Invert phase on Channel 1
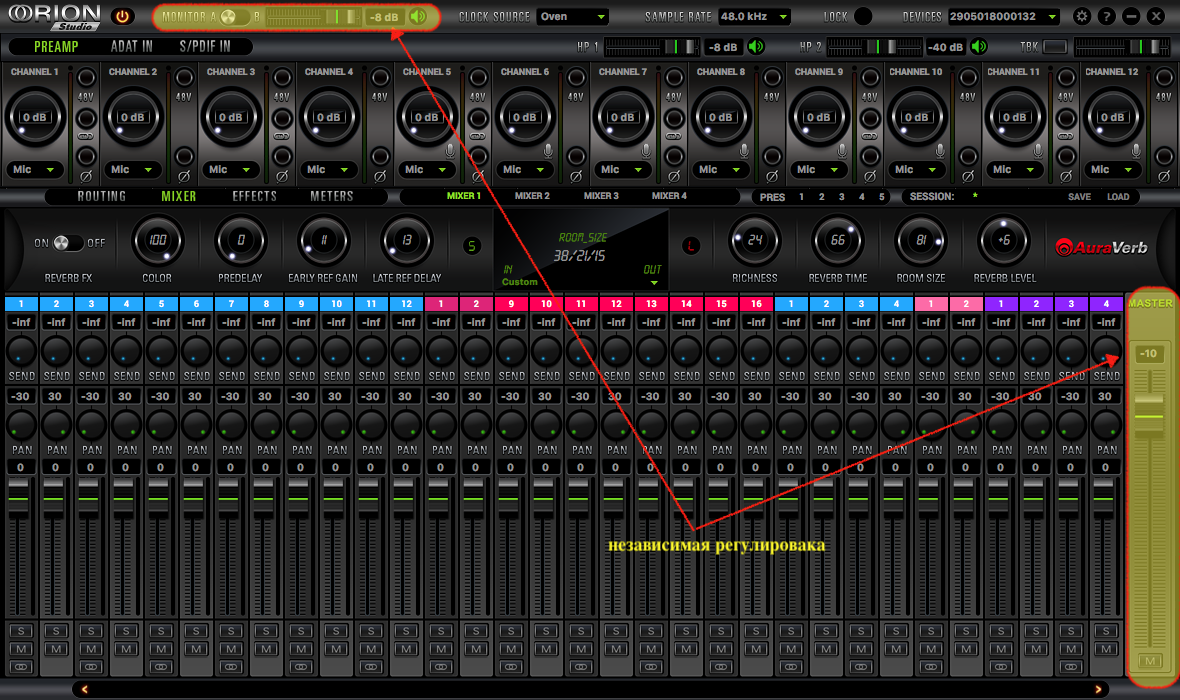Image resolution: width=1180 pixels, height=700 pixels. (86, 176)
